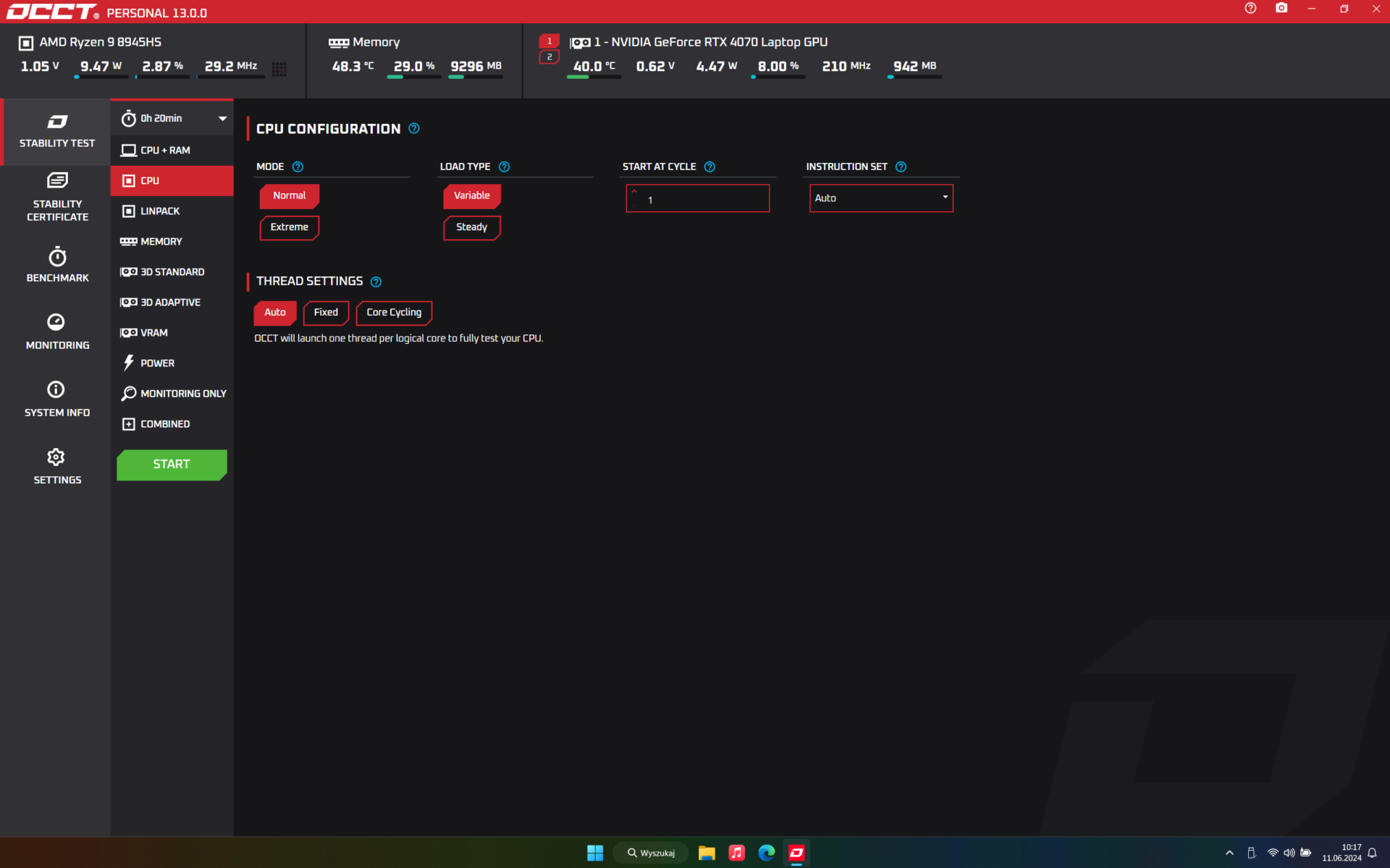
Task: Go to the Monitoring section
Action: [x=57, y=332]
